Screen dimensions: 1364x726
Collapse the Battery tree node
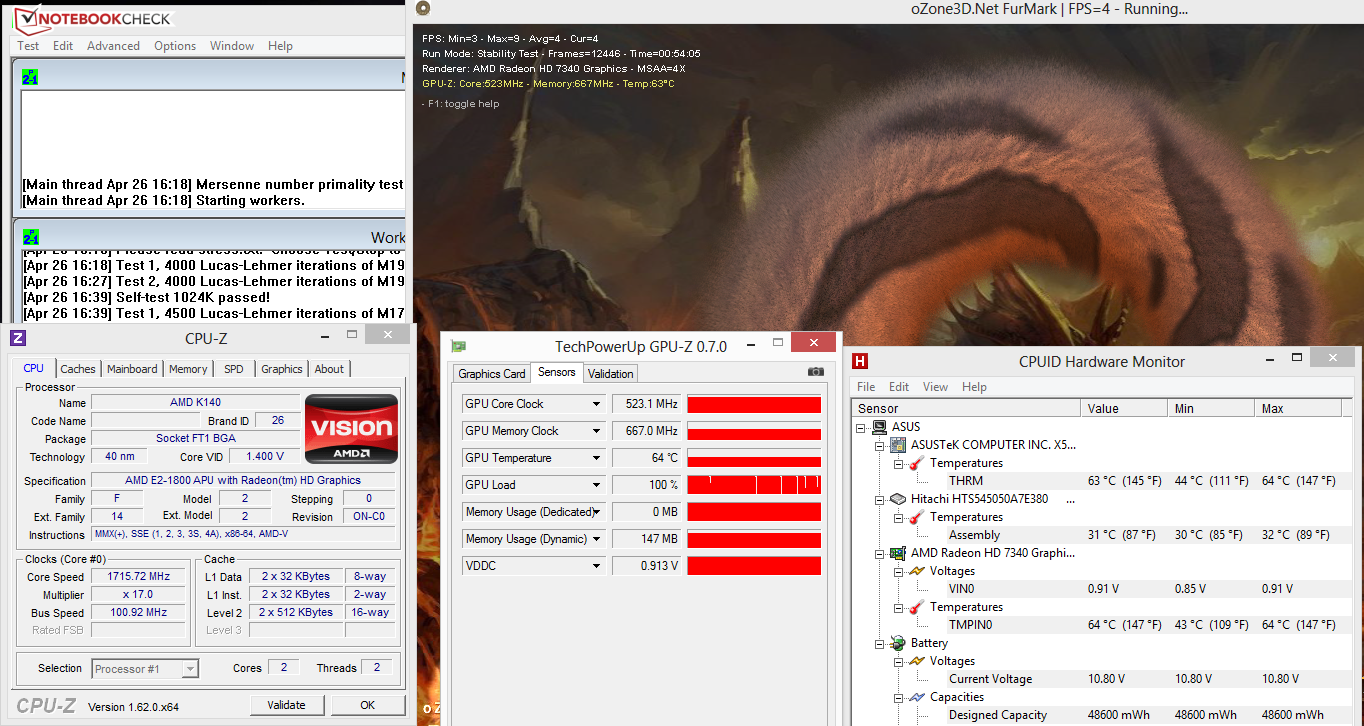(x=880, y=643)
